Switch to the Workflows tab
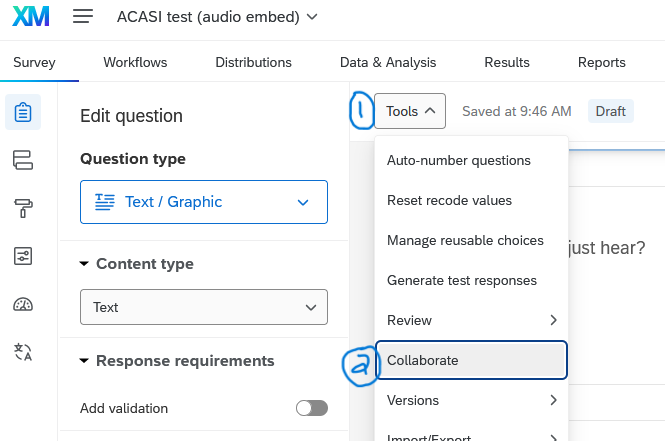Viewport: 665px width, 441px height. 135,63
